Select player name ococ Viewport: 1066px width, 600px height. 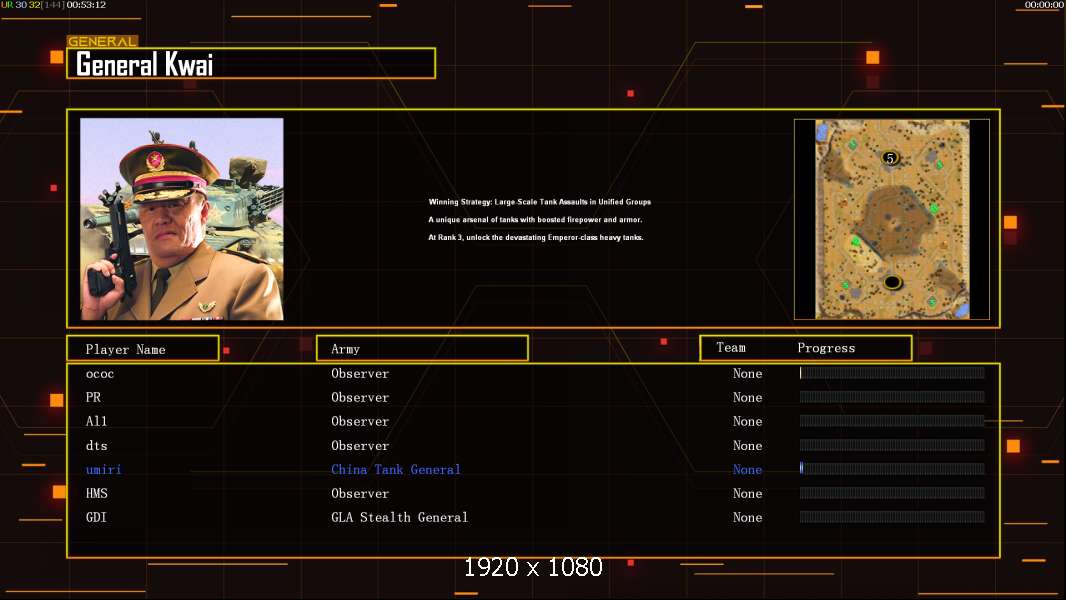click(100, 374)
